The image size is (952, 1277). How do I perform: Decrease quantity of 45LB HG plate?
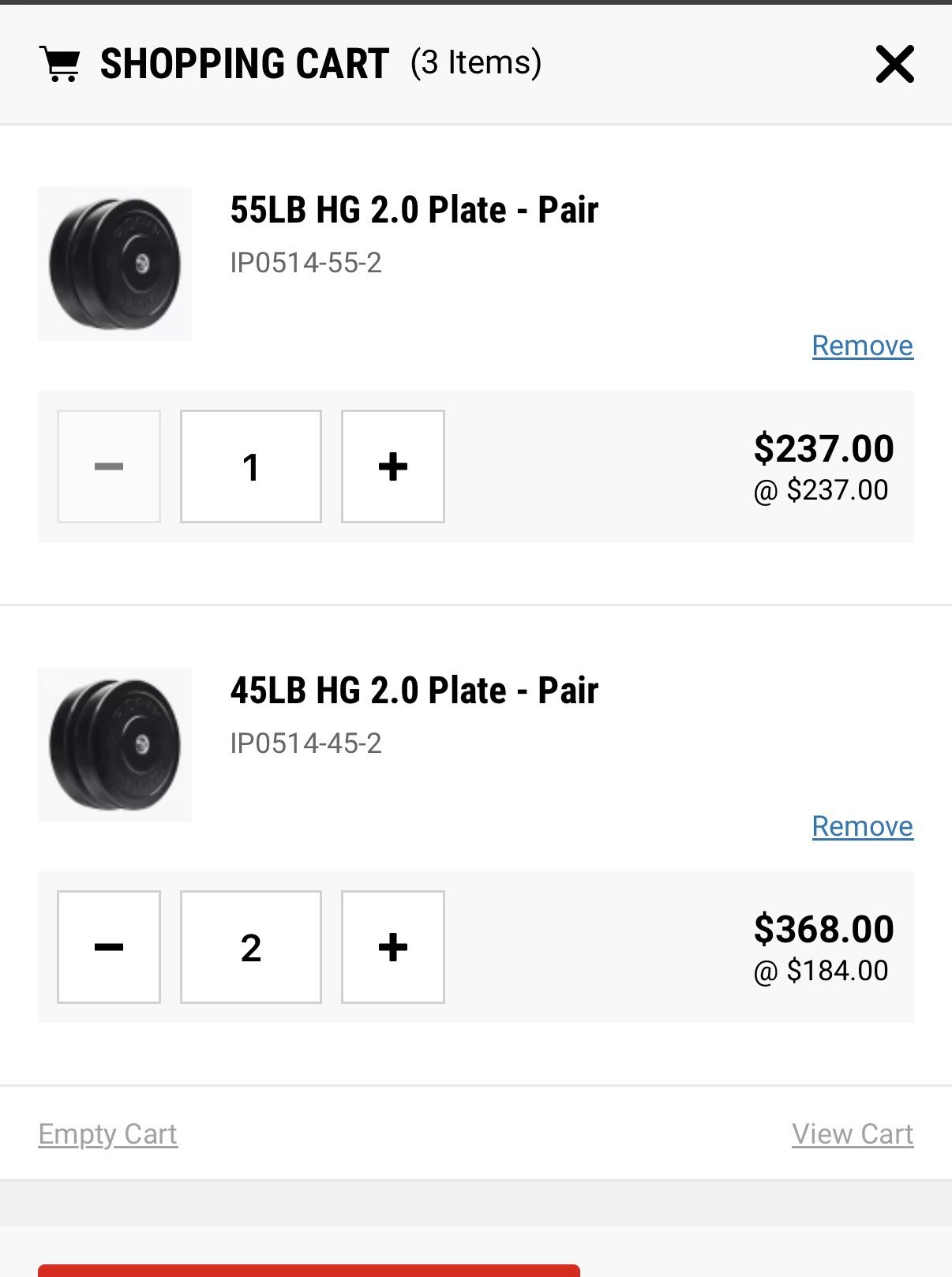click(109, 947)
